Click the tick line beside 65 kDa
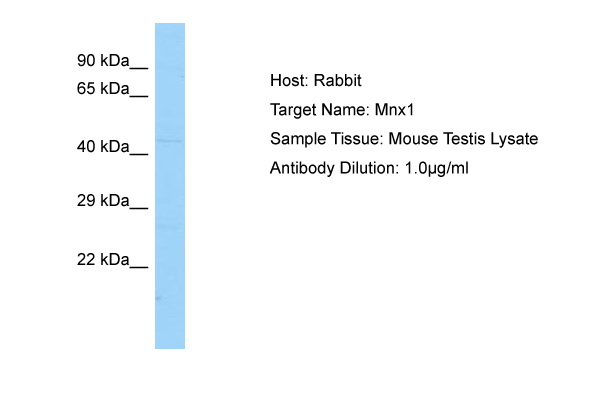 [x=139, y=96]
